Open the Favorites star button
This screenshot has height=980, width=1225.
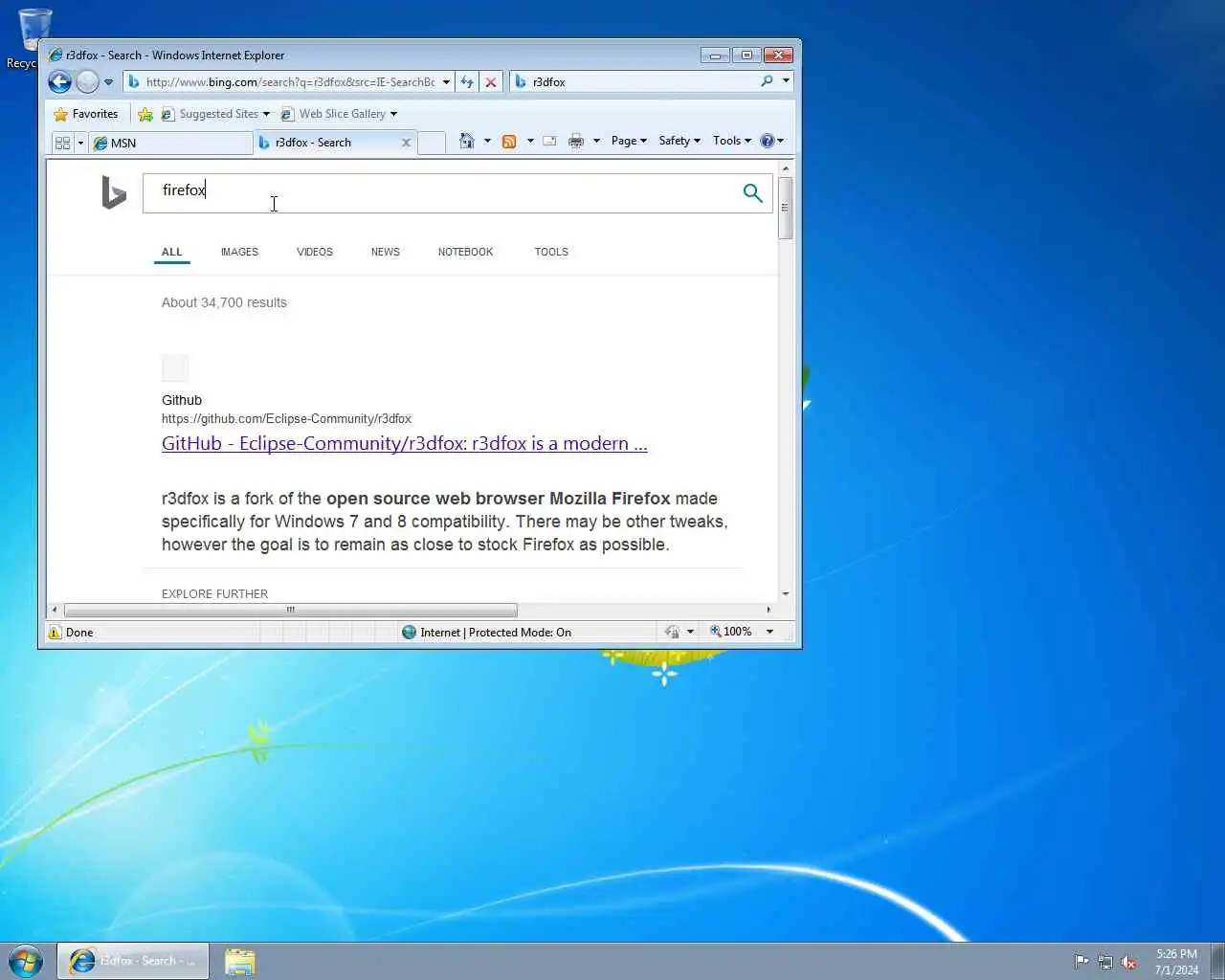tap(86, 114)
